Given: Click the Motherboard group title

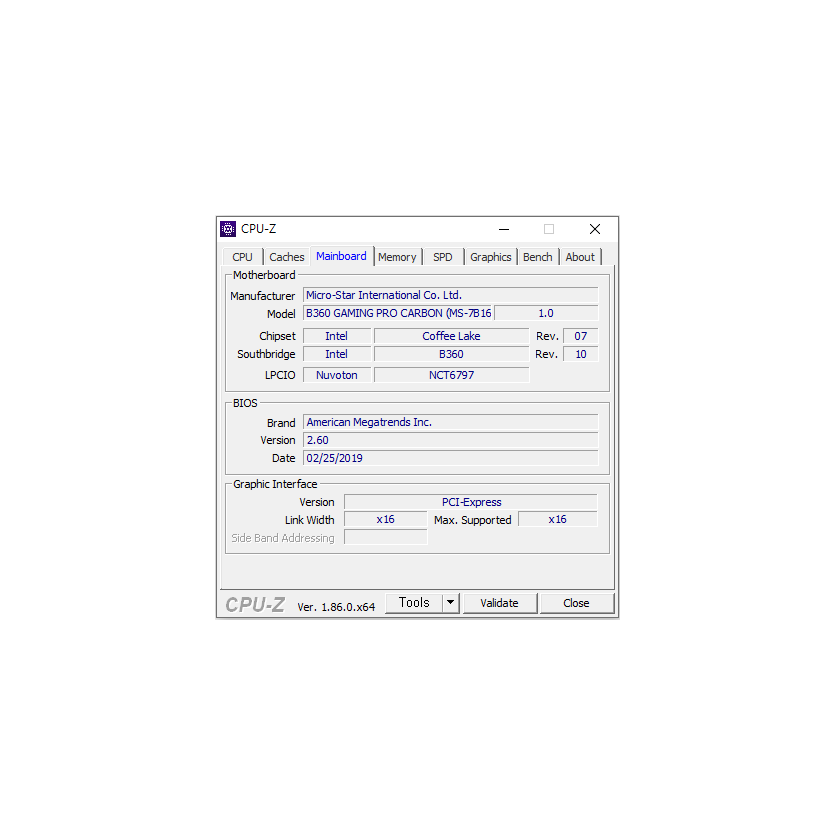Looking at the screenshot, I should 264,275.
